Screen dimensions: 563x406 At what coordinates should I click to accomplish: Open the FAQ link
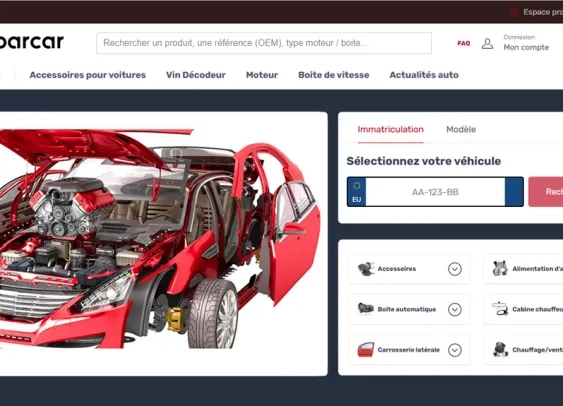tap(464, 43)
